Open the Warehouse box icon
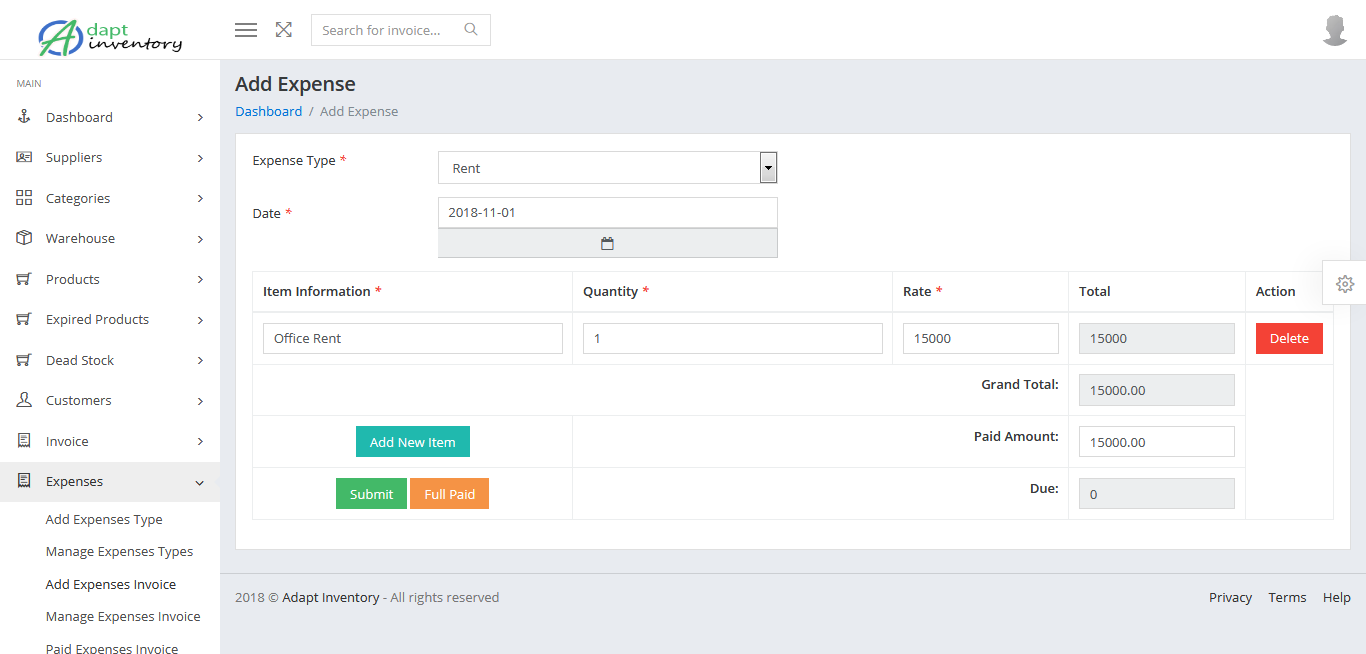 tap(24, 238)
